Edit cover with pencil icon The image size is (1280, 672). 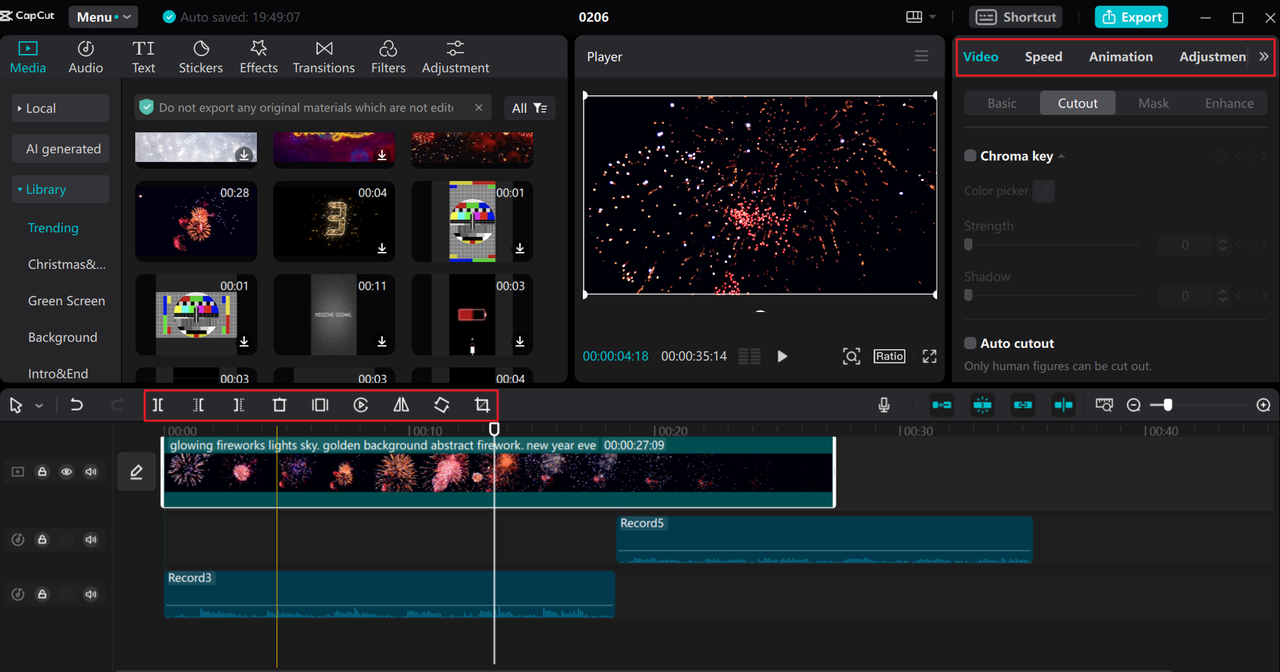(136, 472)
